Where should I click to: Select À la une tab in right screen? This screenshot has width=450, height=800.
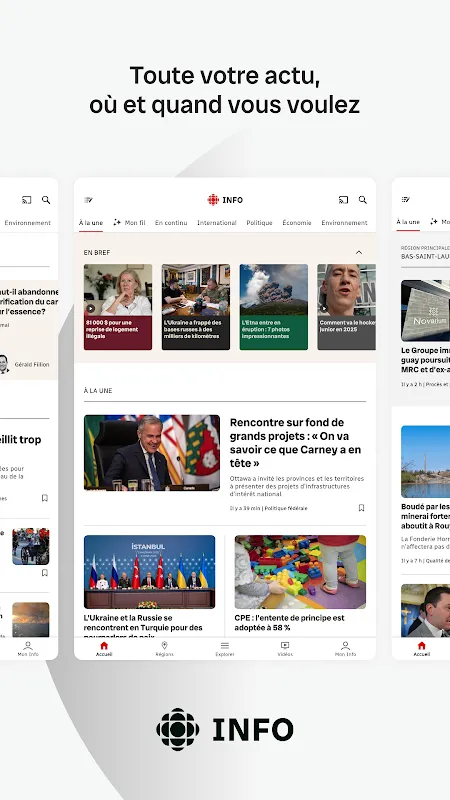(408, 222)
